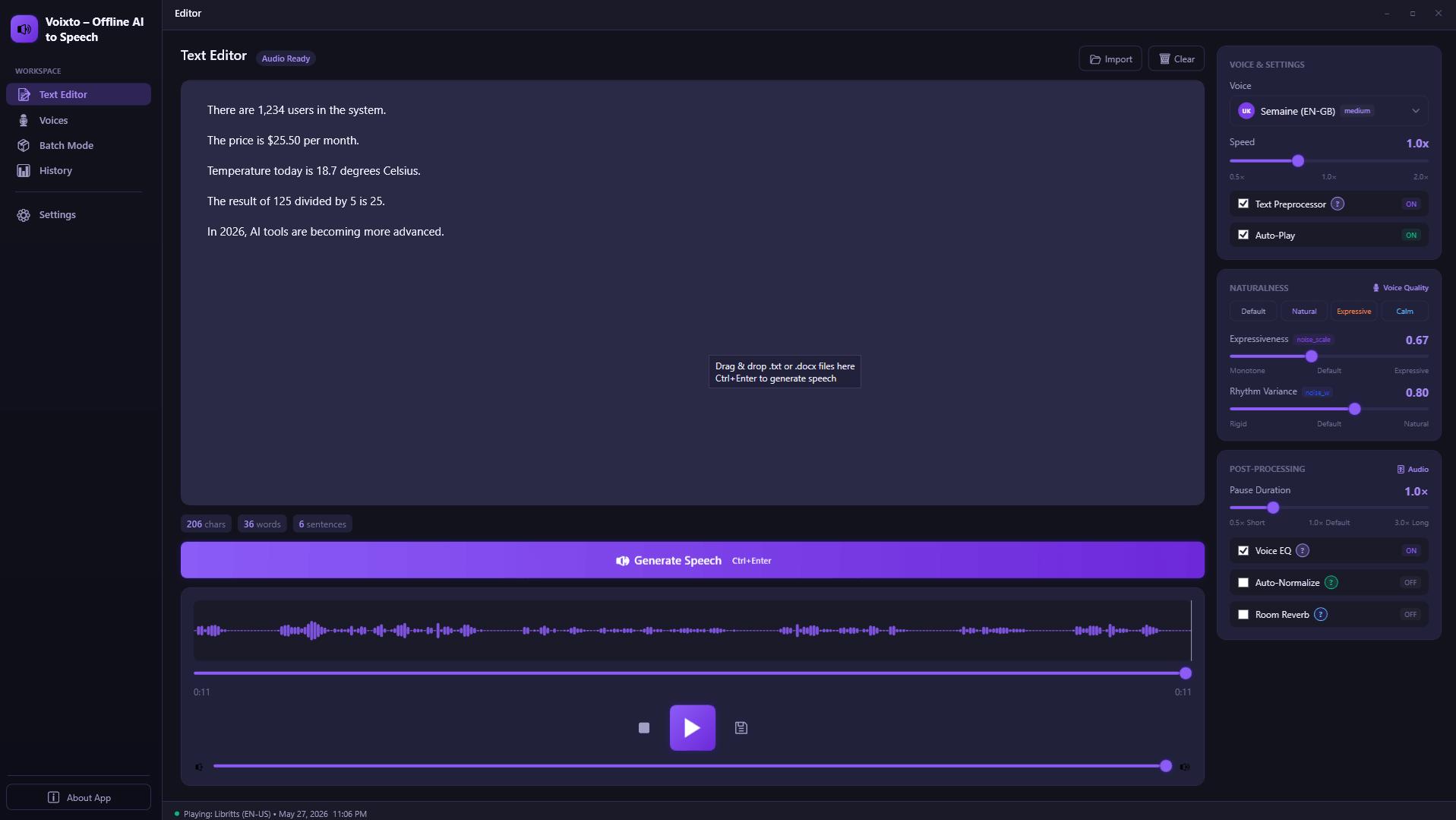Click the playback progress slider
The height and width of the screenshot is (820, 1456).
[x=692, y=673]
